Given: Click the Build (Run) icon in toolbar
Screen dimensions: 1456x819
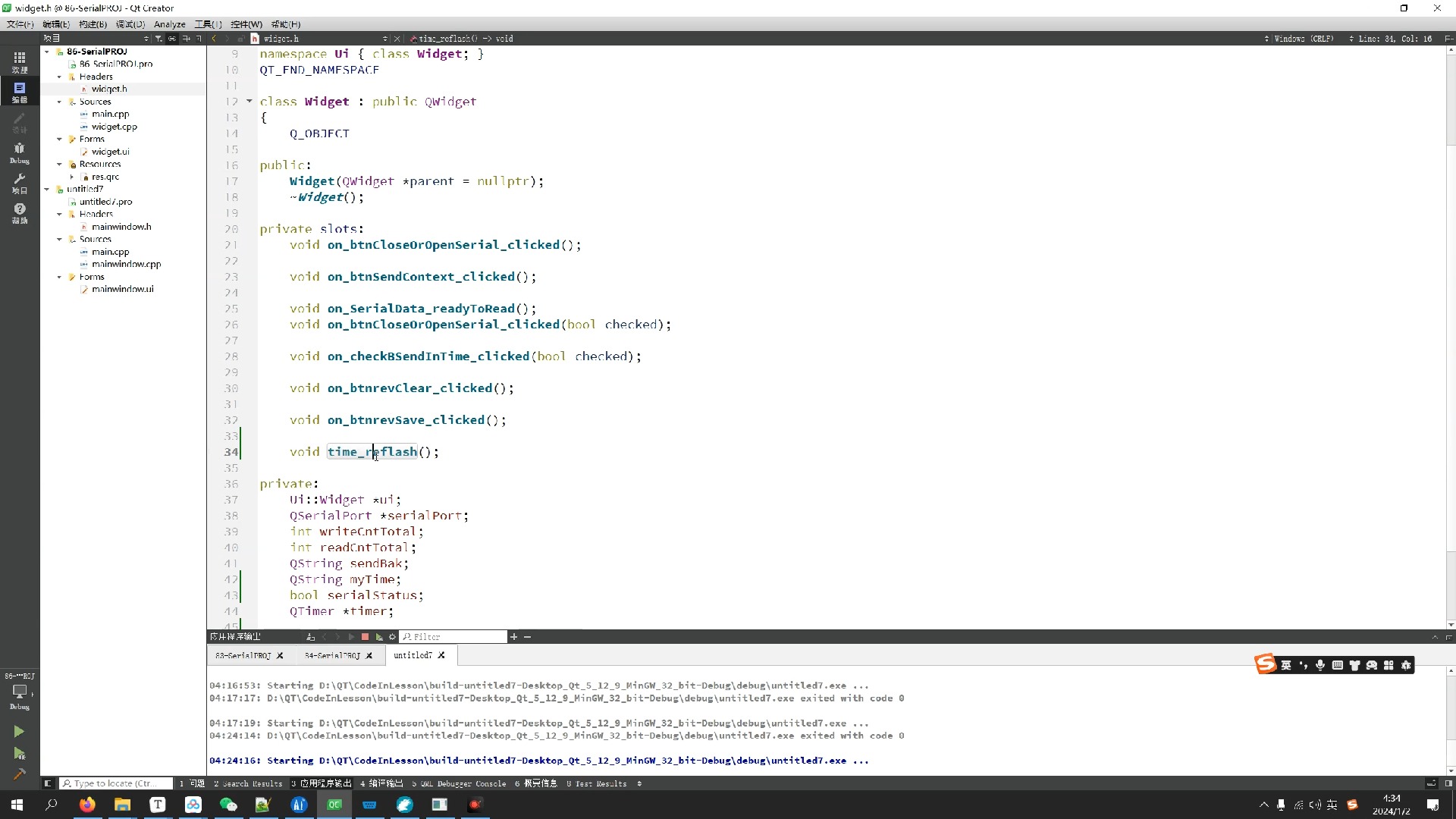Looking at the screenshot, I should coord(18,731).
